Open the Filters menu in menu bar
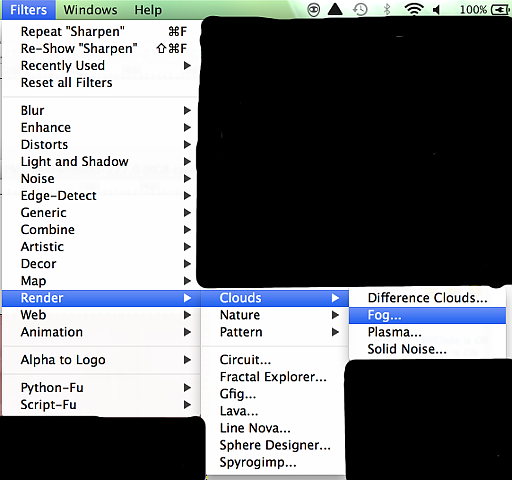512x480 pixels. point(28,10)
